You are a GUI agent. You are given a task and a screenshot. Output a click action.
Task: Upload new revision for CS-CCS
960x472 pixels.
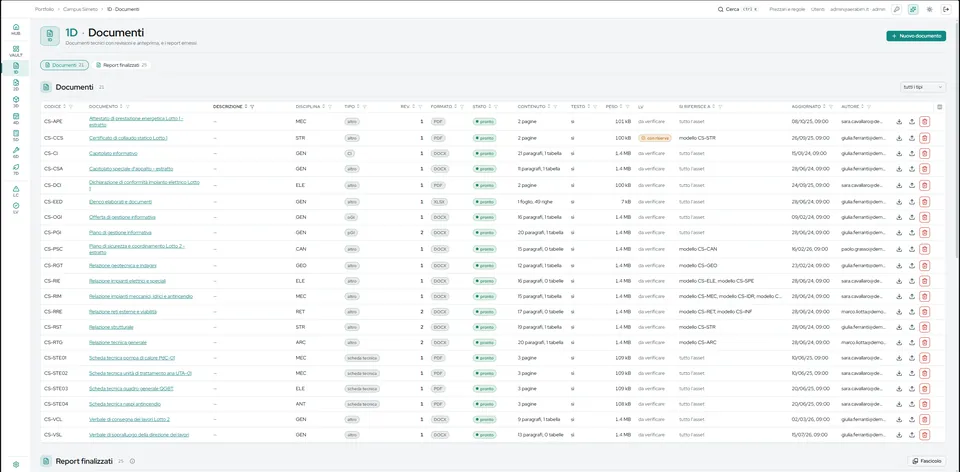912,138
